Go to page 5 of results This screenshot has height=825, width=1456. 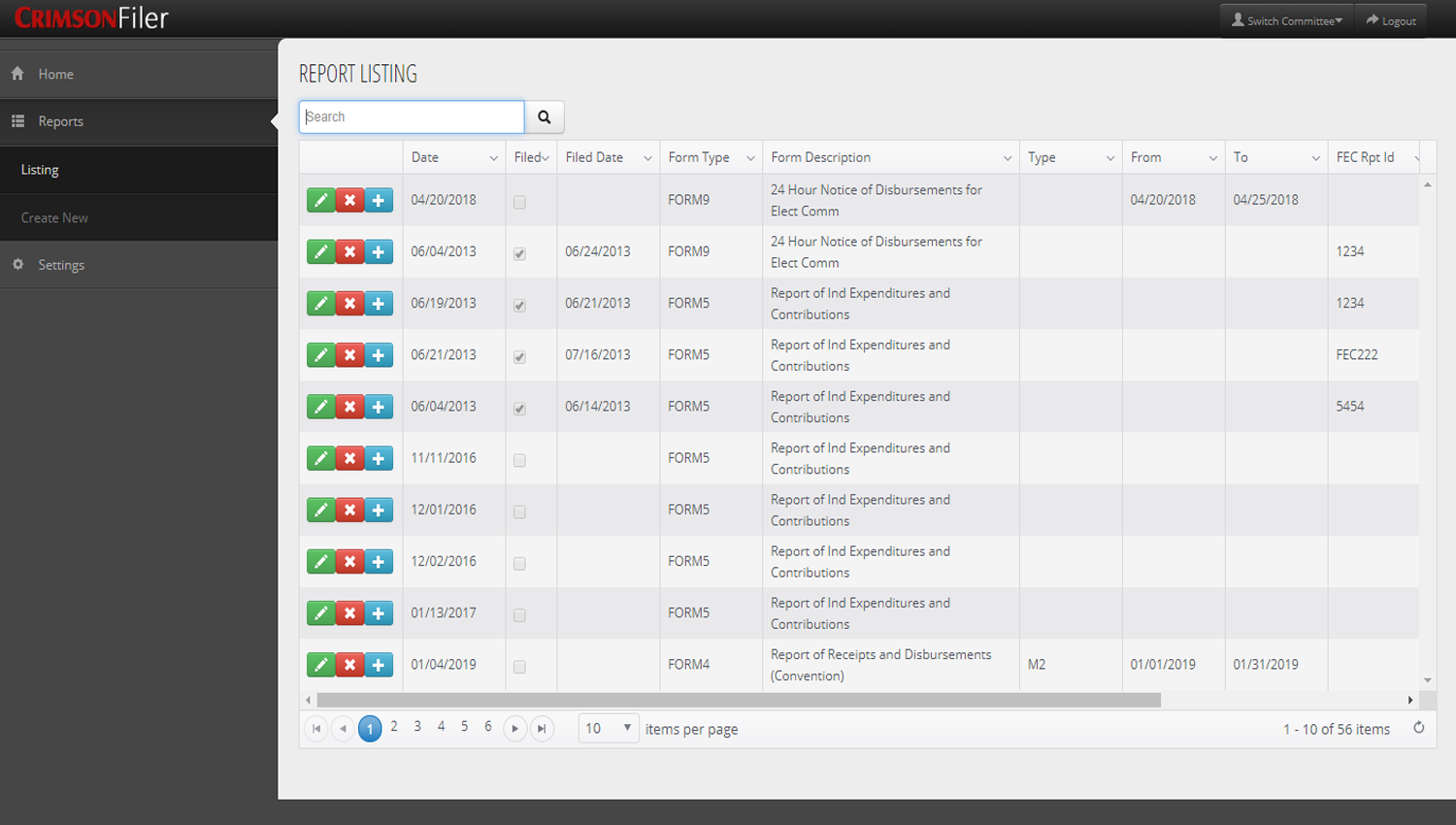pos(464,726)
